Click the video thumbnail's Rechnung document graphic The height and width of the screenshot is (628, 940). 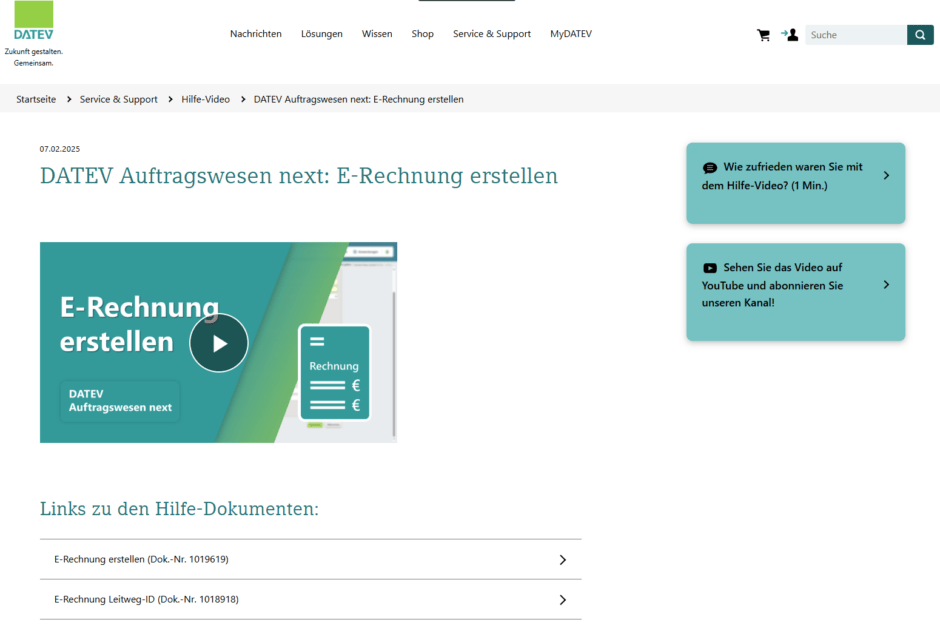pyautogui.click(x=335, y=373)
